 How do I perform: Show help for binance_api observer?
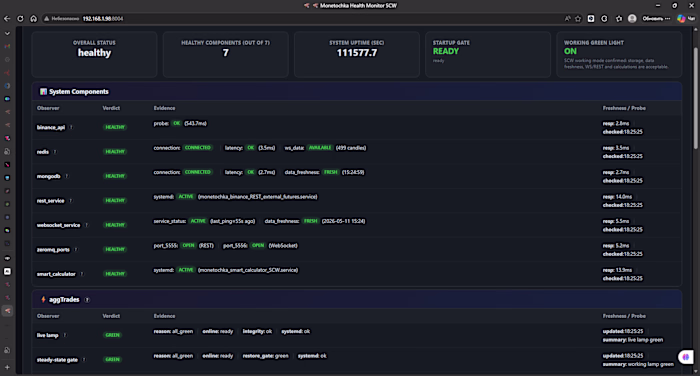click(x=71, y=127)
